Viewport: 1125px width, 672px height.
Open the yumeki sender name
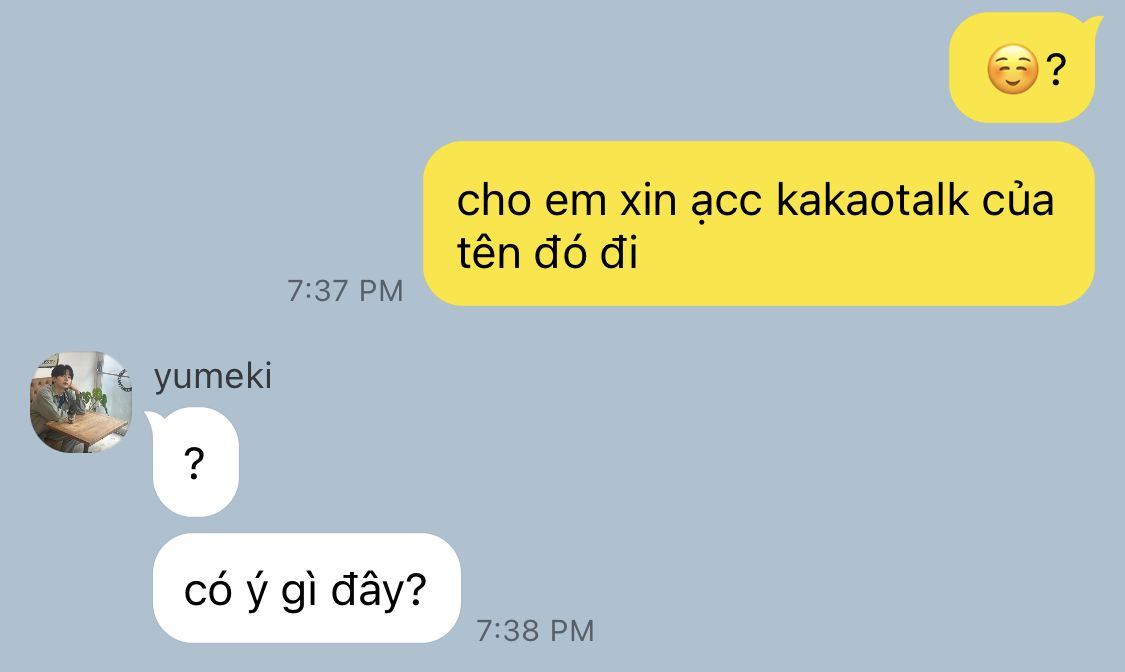tap(213, 377)
